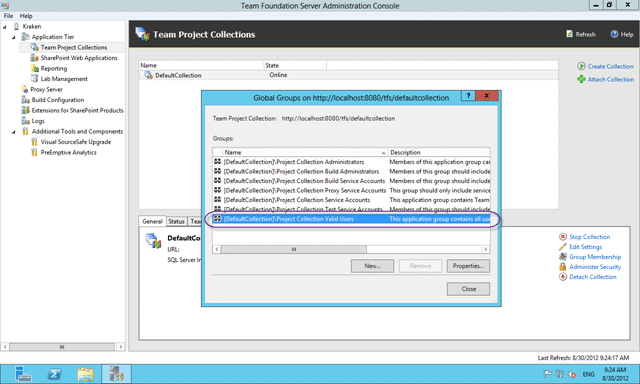Image resolution: width=640 pixels, height=384 pixels.
Task: Click the Properties... button
Action: [468, 266]
